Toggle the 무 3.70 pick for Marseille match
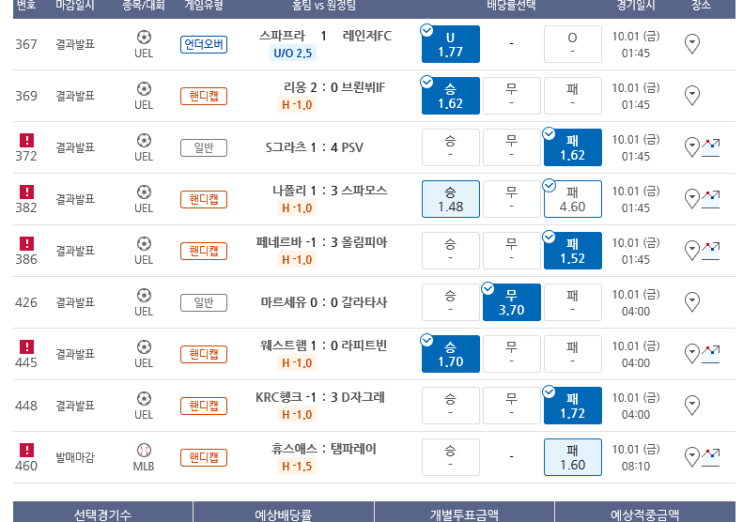 (512, 302)
